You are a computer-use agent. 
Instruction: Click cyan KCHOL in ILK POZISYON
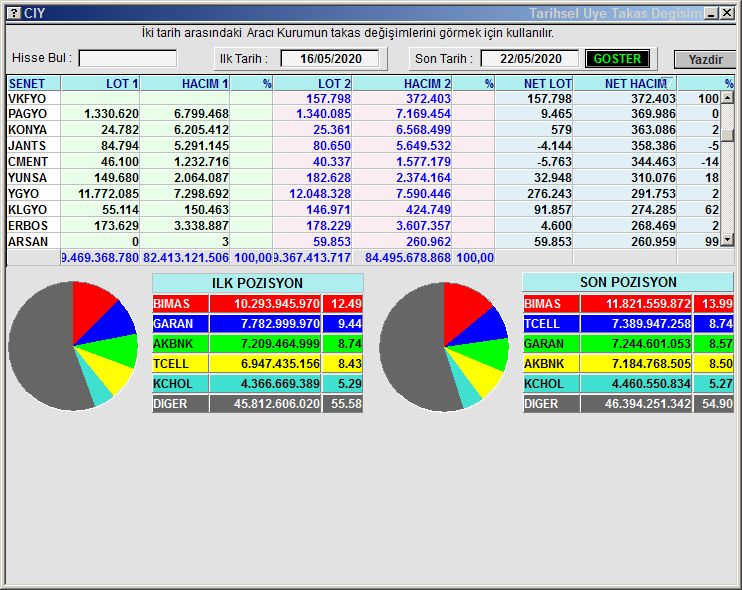tap(180, 384)
